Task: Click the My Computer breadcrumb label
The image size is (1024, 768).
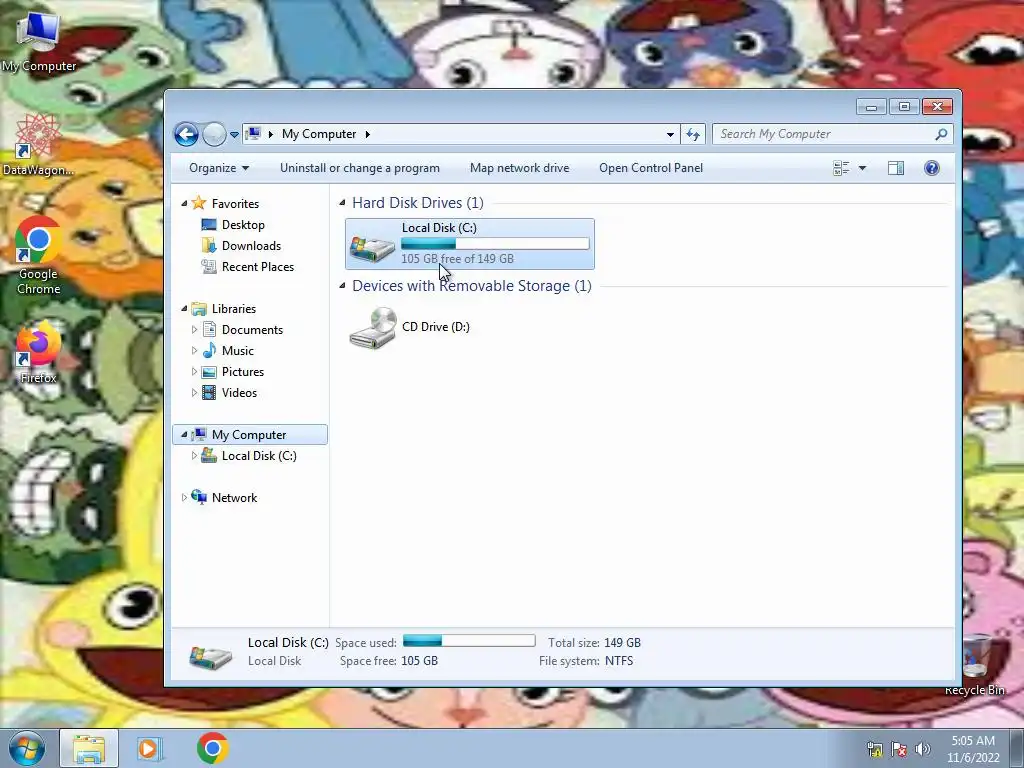Action: pos(319,134)
